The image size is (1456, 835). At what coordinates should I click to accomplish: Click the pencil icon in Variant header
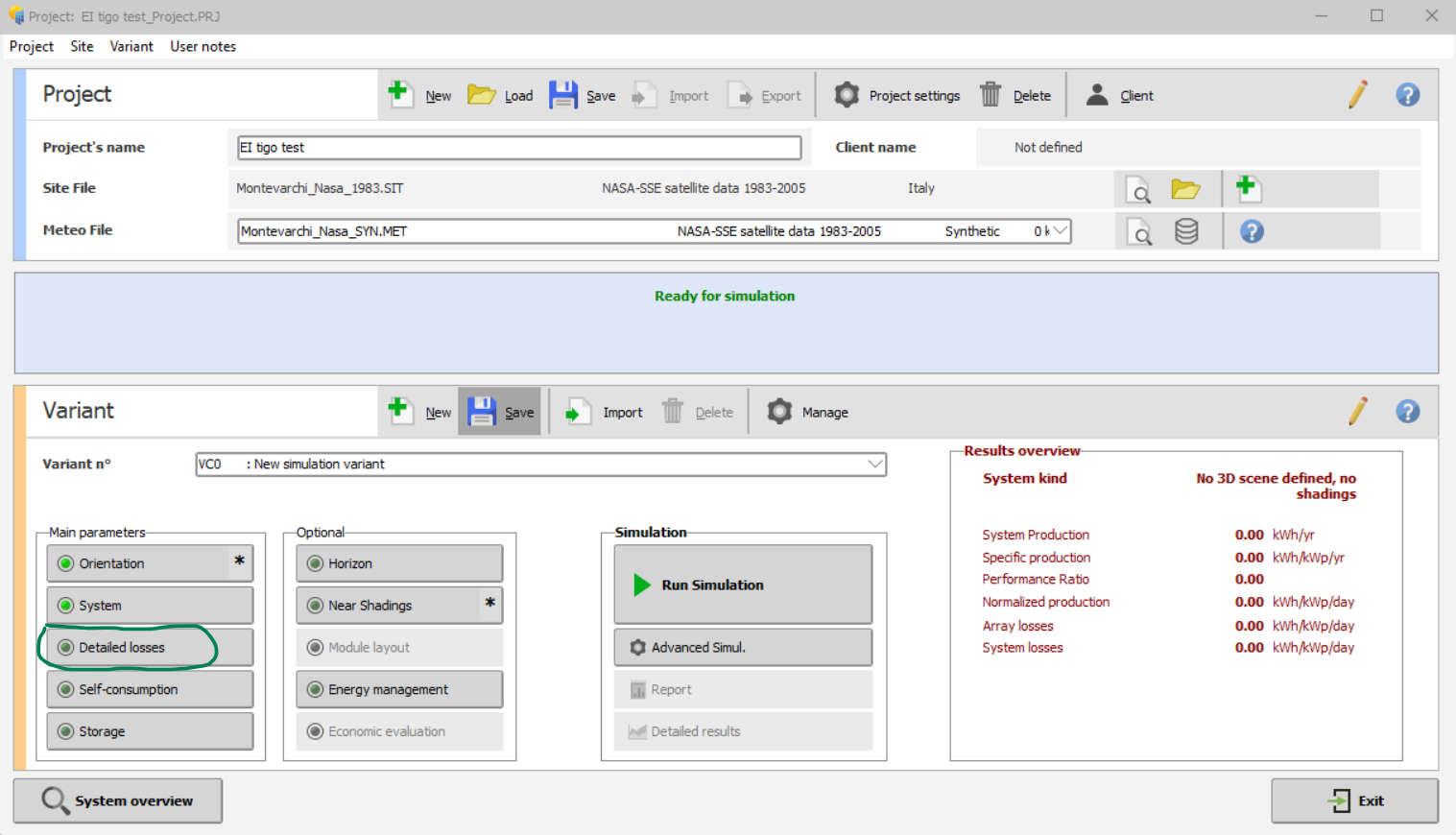(x=1357, y=411)
